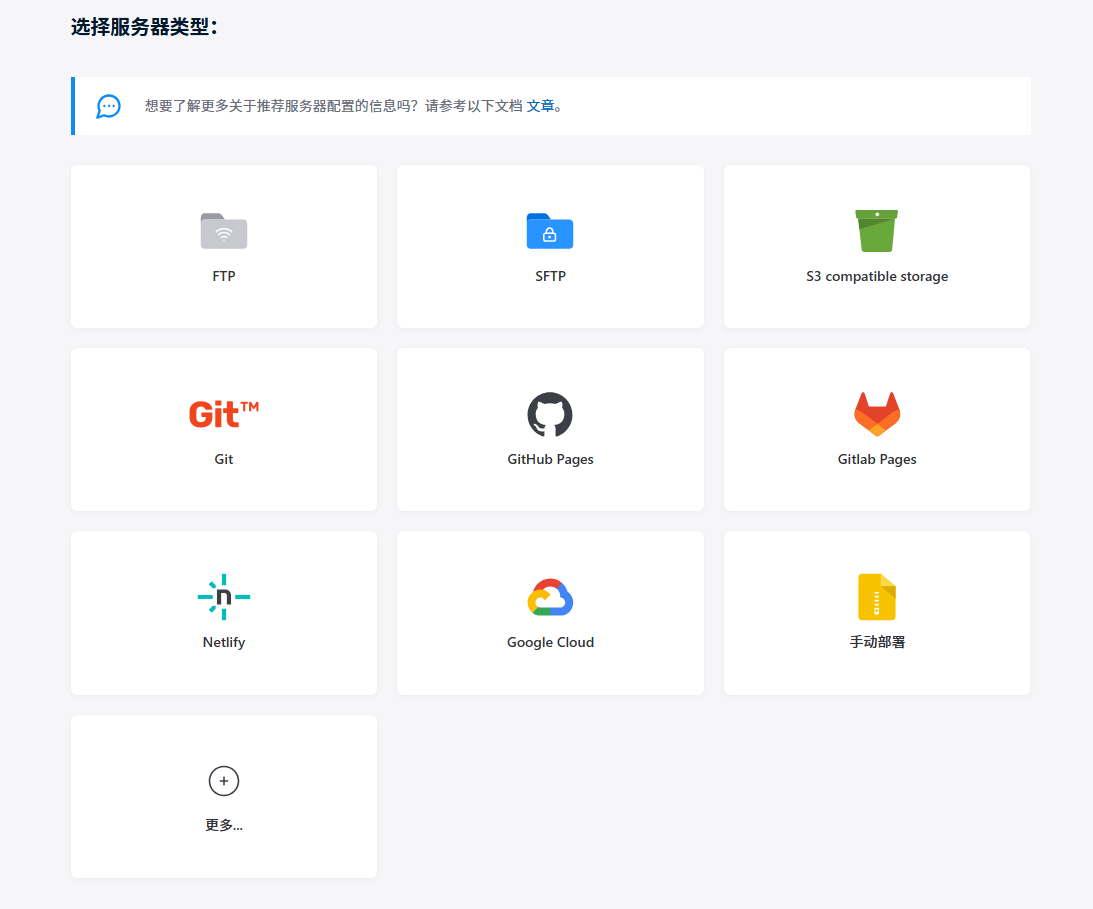The height and width of the screenshot is (909, 1093).
Task: Select the "SFTP" text label
Action: tap(550, 277)
